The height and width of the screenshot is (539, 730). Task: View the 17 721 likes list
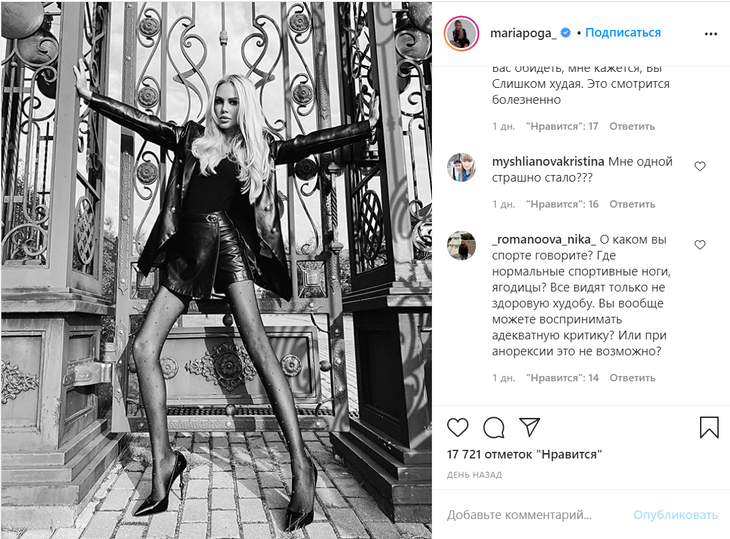click(524, 454)
